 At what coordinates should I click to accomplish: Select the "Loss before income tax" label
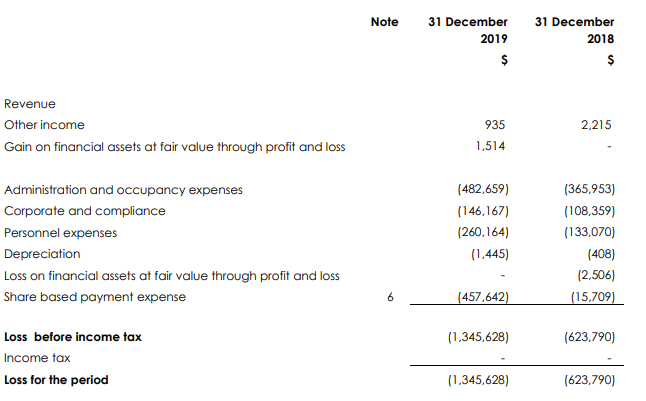tap(73, 337)
